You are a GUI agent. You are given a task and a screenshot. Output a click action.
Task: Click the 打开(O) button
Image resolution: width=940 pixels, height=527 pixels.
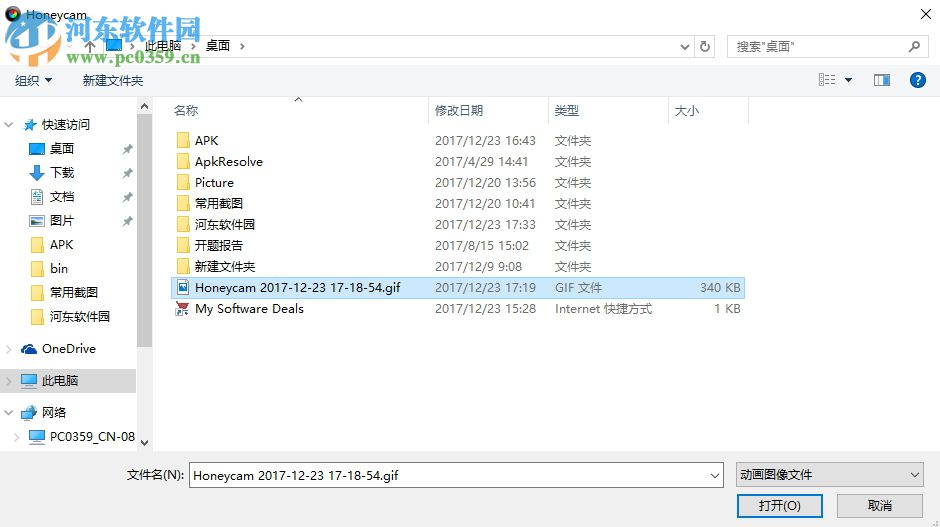click(x=779, y=505)
